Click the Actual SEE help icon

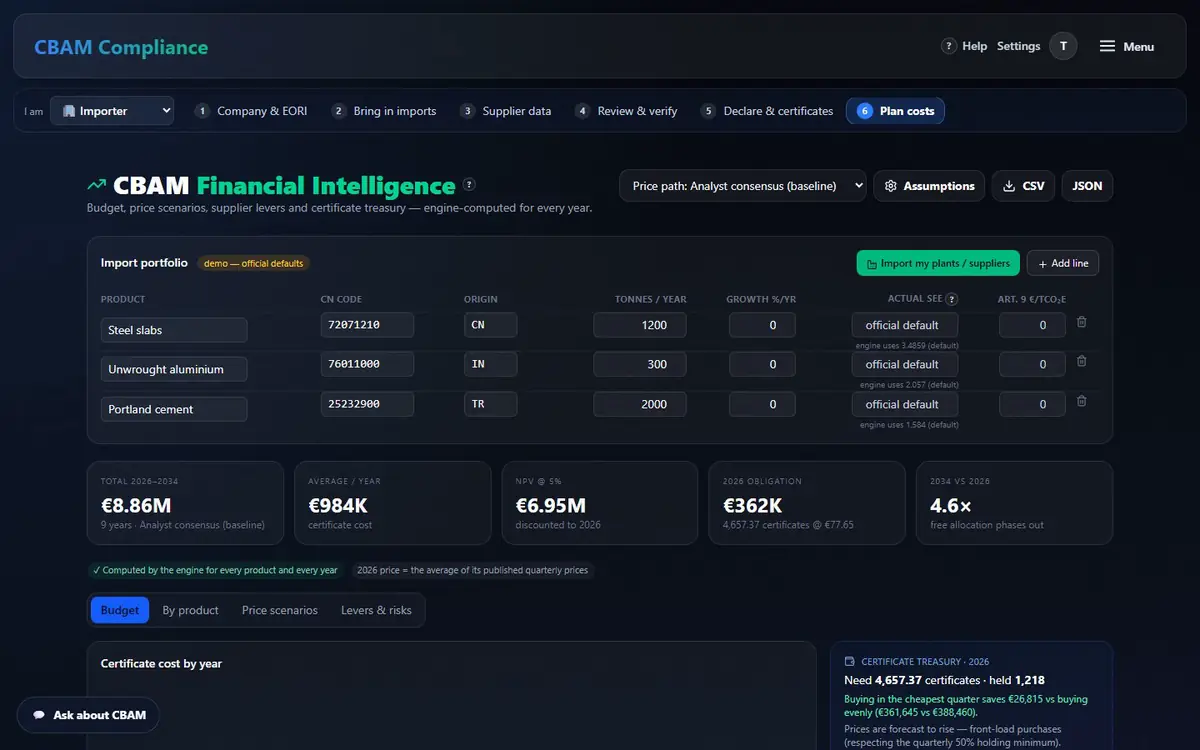(x=951, y=299)
